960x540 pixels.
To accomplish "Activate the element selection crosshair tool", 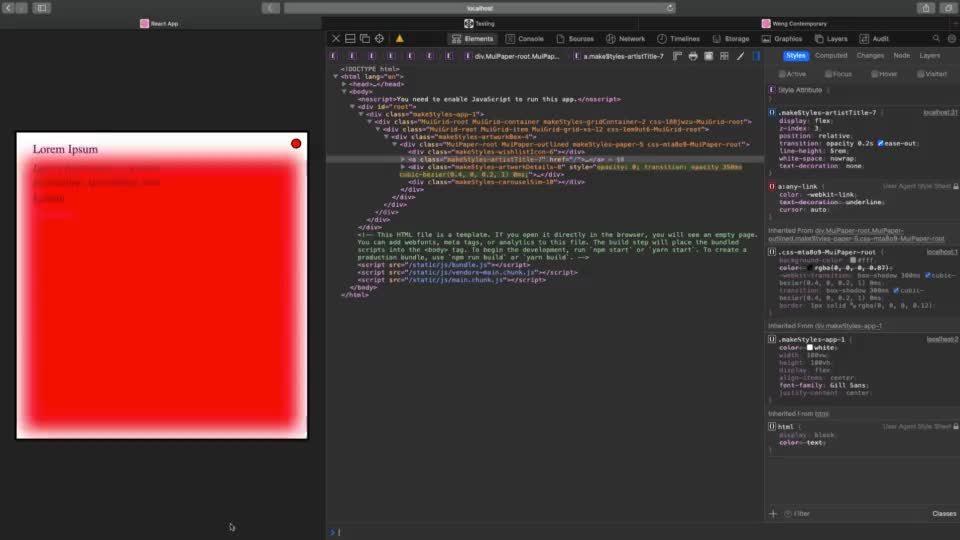I will click(380, 39).
